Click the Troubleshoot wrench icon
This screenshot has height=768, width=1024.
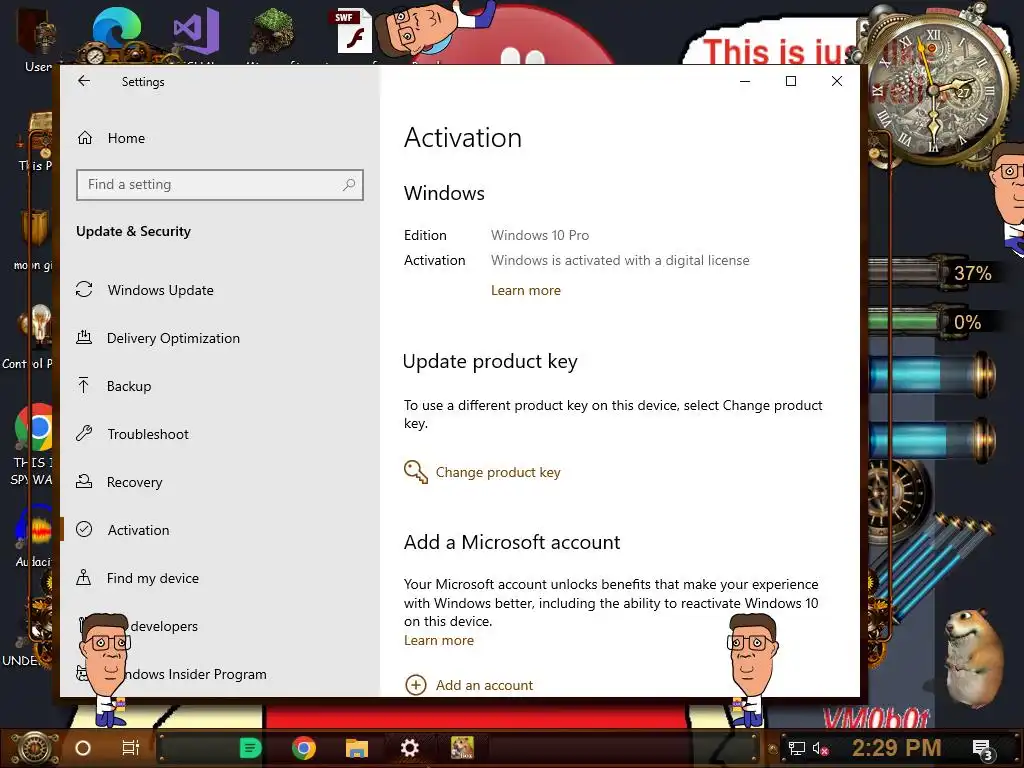tap(84, 433)
